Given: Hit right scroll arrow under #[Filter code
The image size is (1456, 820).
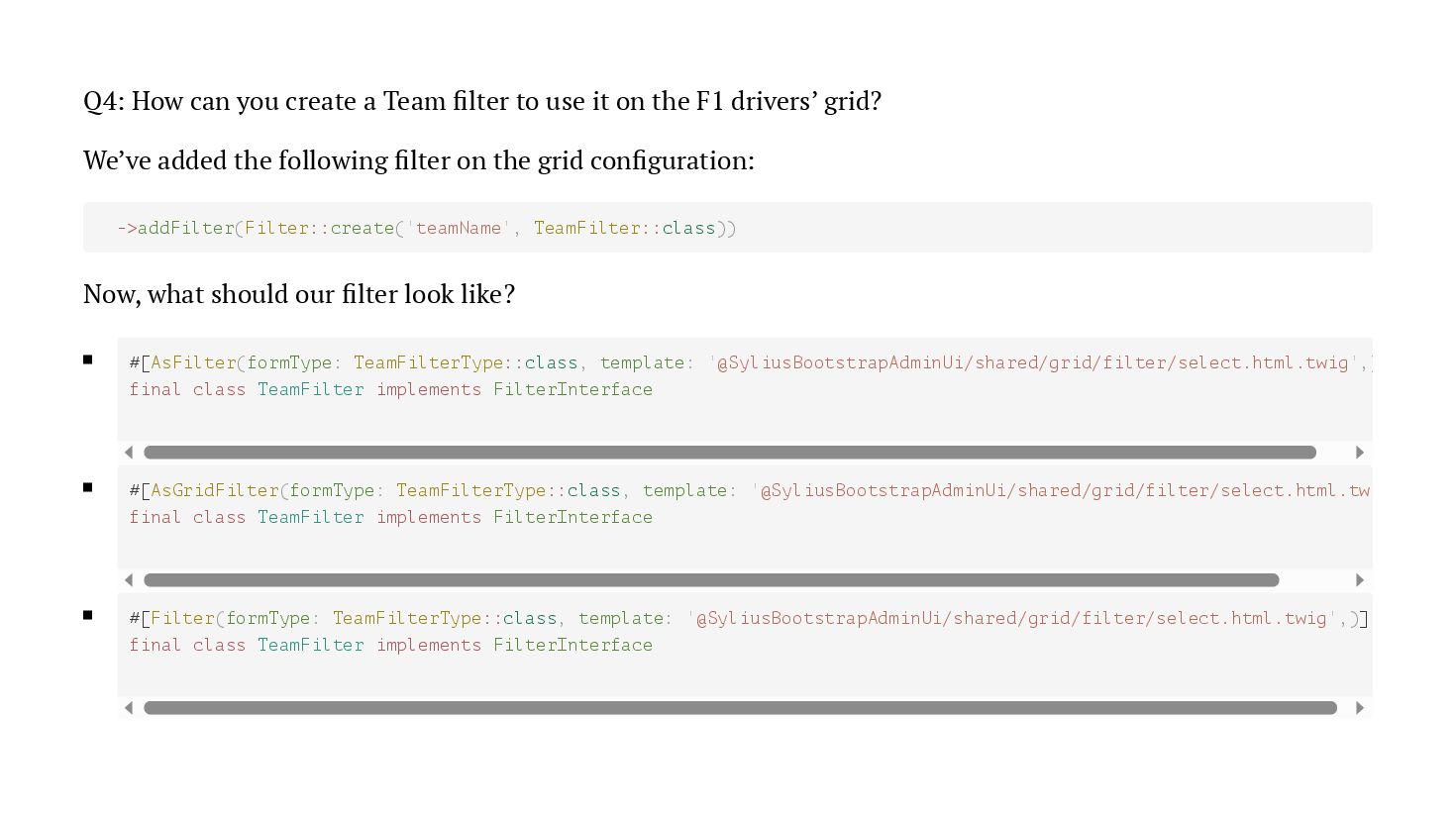Looking at the screenshot, I should [1359, 708].
